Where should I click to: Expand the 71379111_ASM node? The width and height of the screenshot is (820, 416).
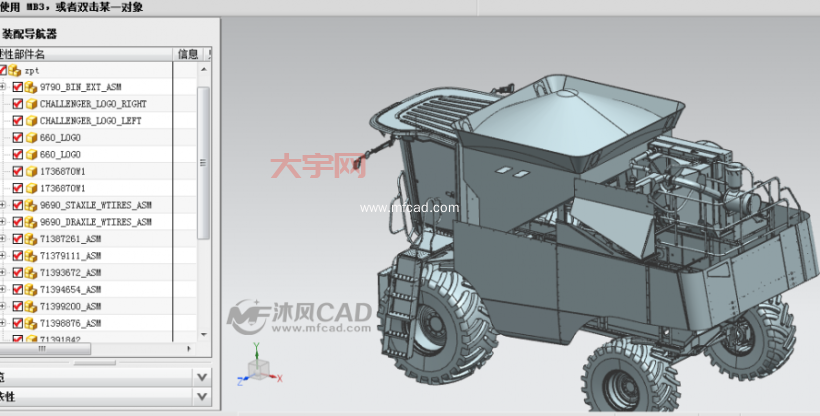[3, 256]
